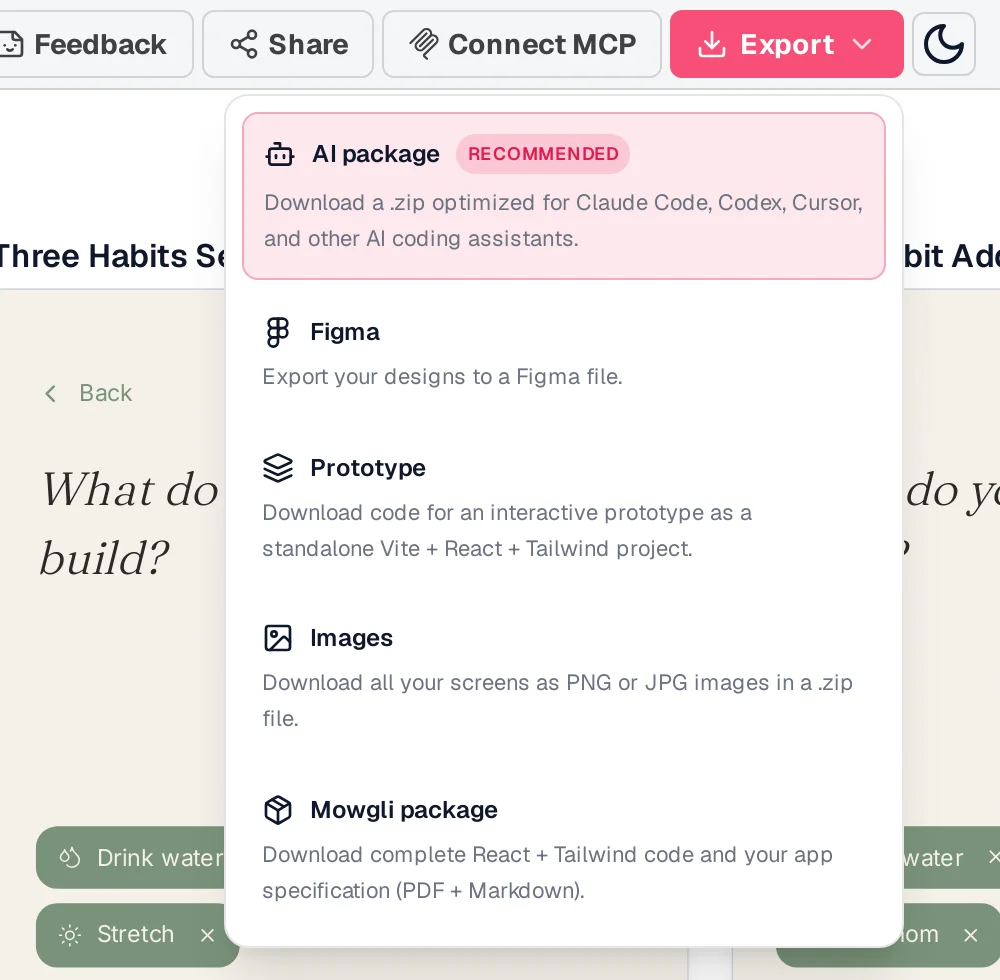The image size is (1000, 980).
Task: Click the layers icon next to Prototype
Action: tap(278, 468)
